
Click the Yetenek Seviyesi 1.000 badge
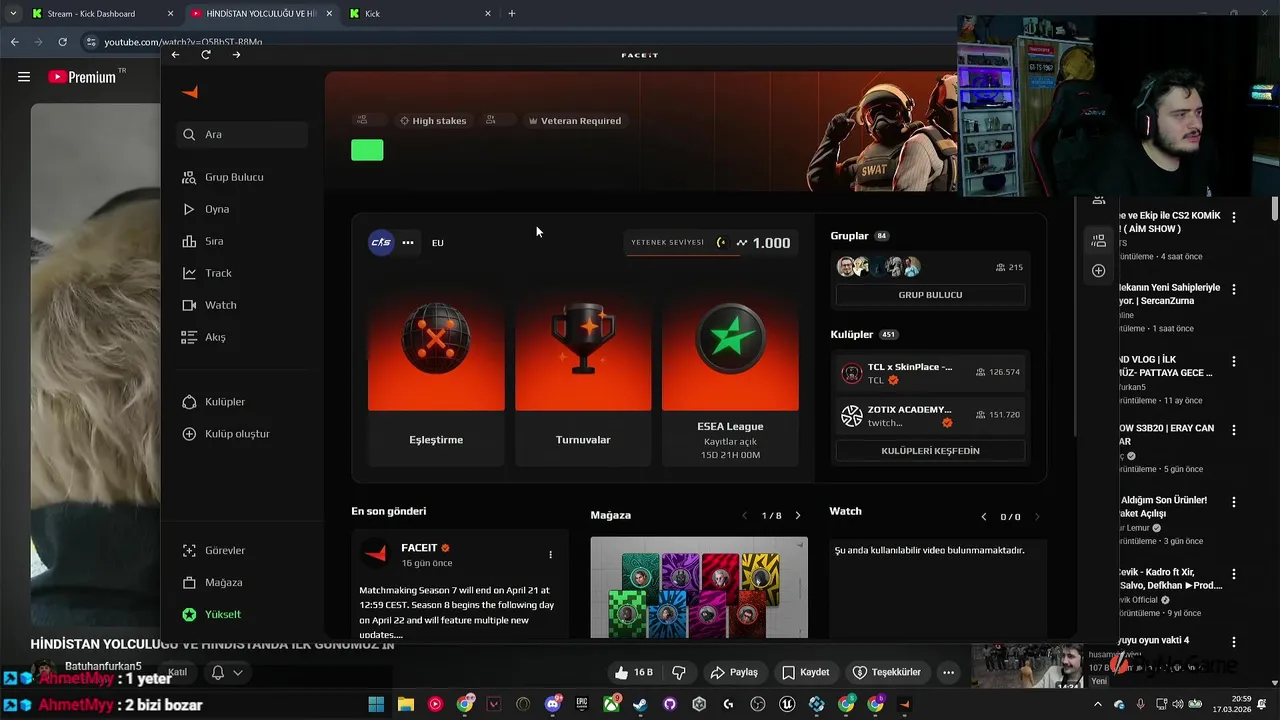pos(711,242)
